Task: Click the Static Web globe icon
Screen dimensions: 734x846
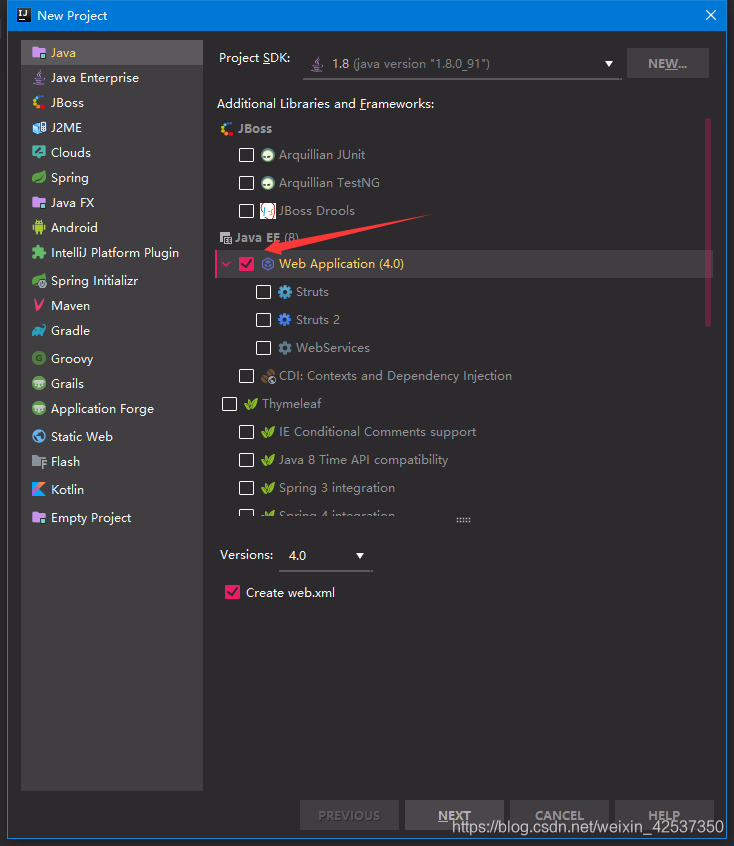Action: point(39,436)
